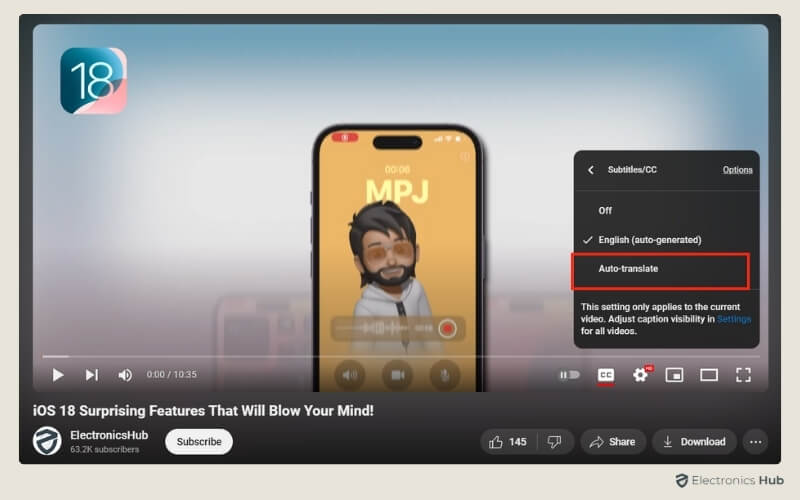
Task: Open the ElectronicsHub channel name
Action: 109,435
